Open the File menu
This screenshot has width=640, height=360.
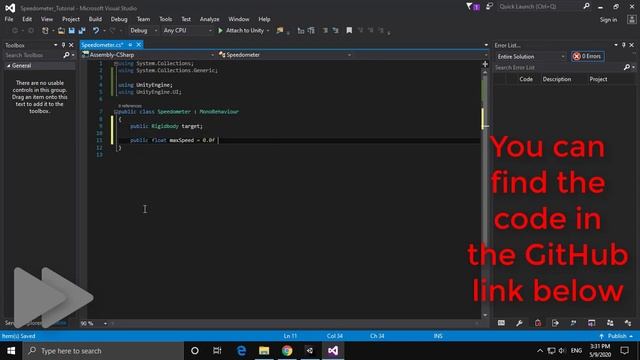[x=9, y=19]
